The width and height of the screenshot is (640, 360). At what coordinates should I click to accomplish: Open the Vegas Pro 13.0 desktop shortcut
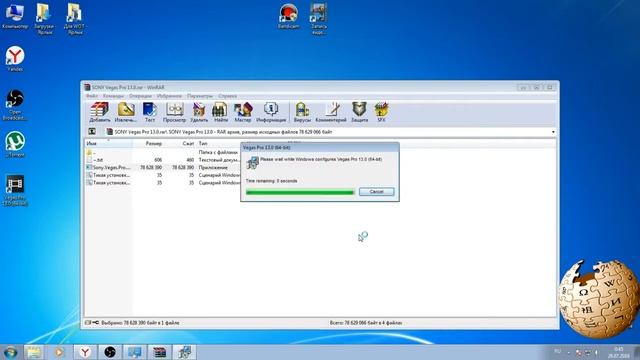tap(15, 190)
